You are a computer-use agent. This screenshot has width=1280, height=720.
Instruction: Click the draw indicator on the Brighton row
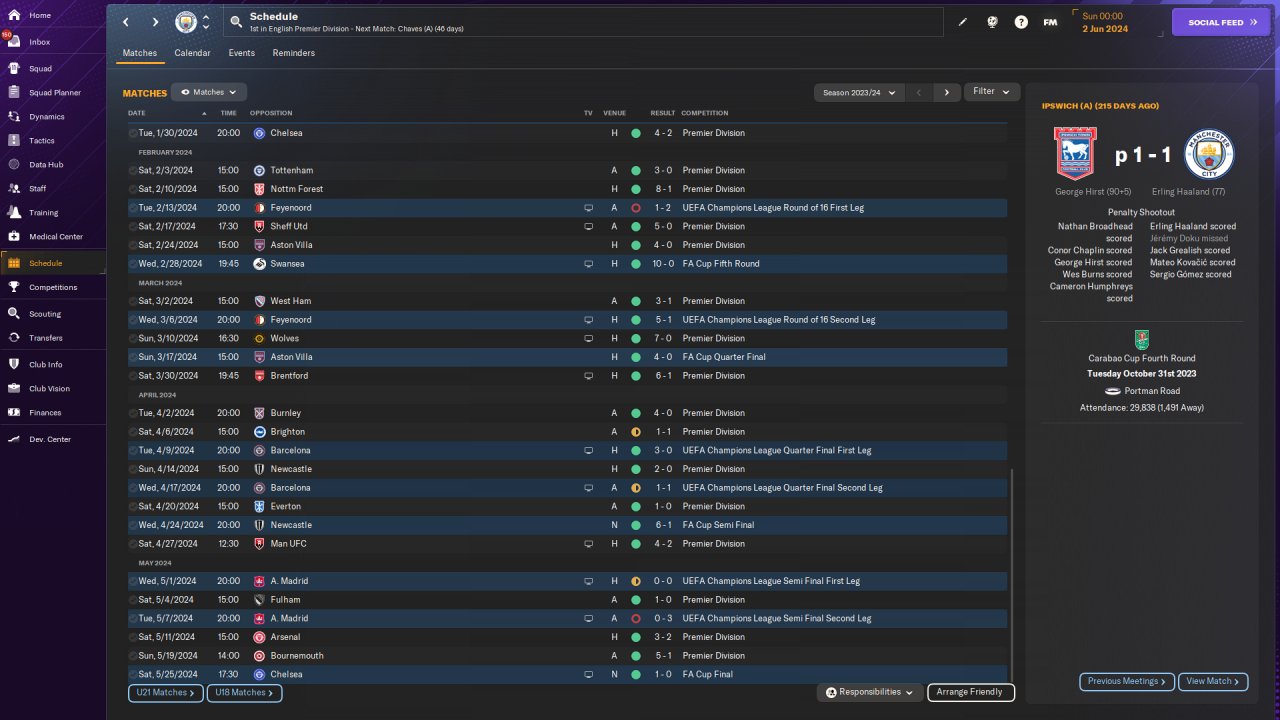click(635, 432)
